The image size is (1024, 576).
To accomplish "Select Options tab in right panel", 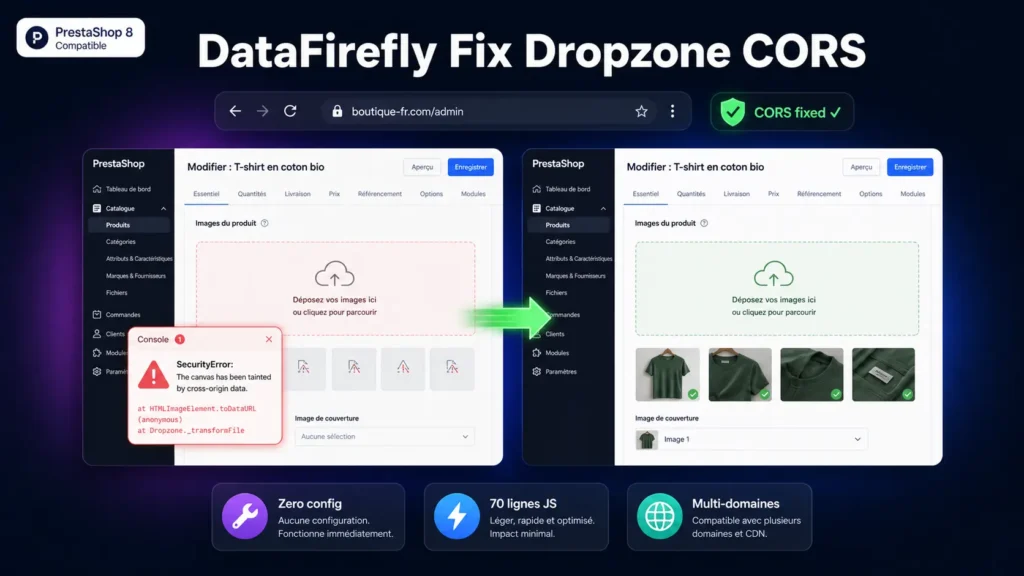I will [871, 194].
